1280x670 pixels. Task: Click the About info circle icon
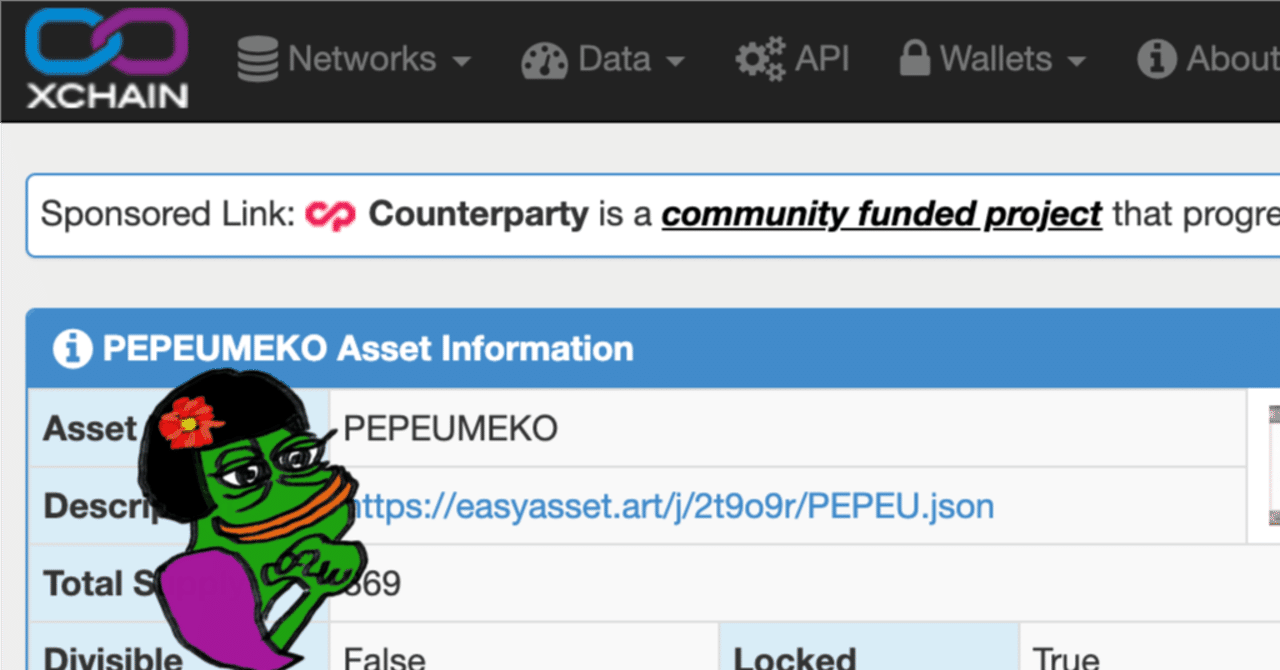(1156, 59)
